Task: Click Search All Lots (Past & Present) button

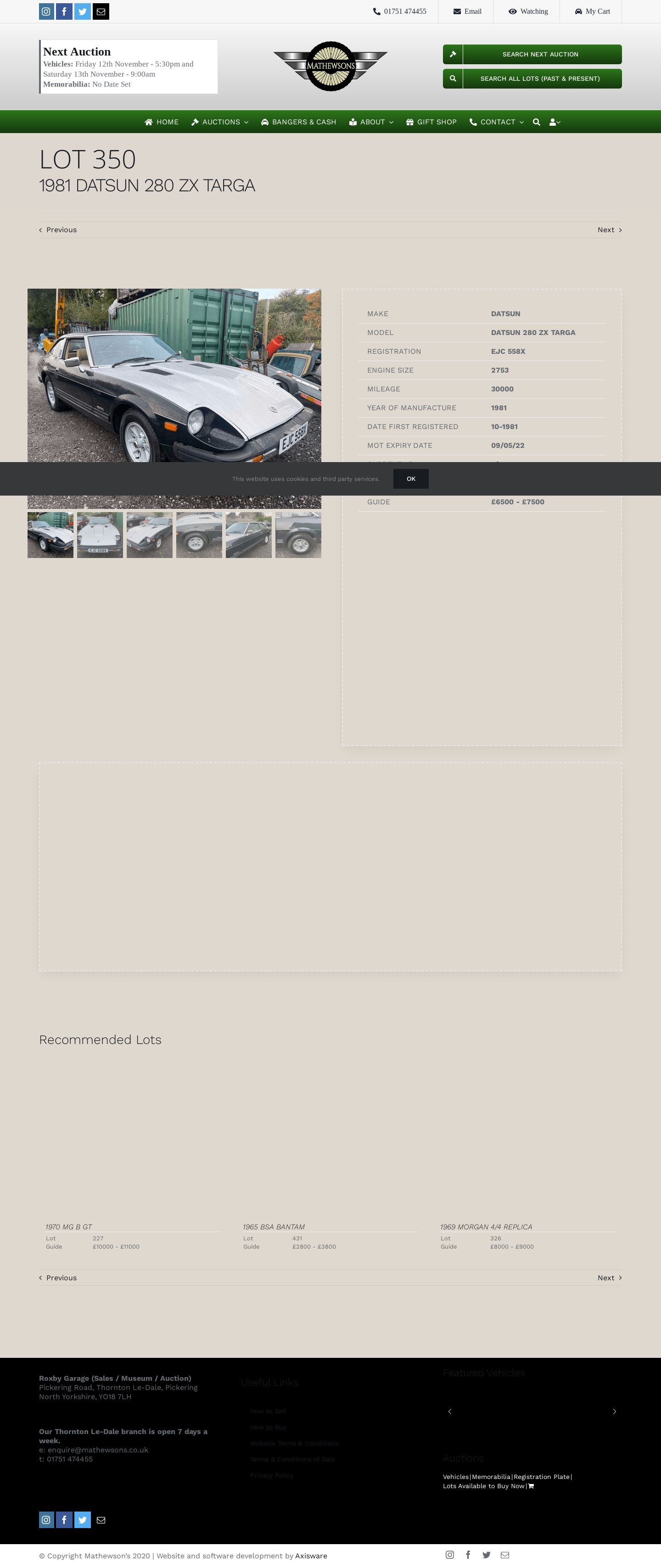Action: [x=540, y=78]
